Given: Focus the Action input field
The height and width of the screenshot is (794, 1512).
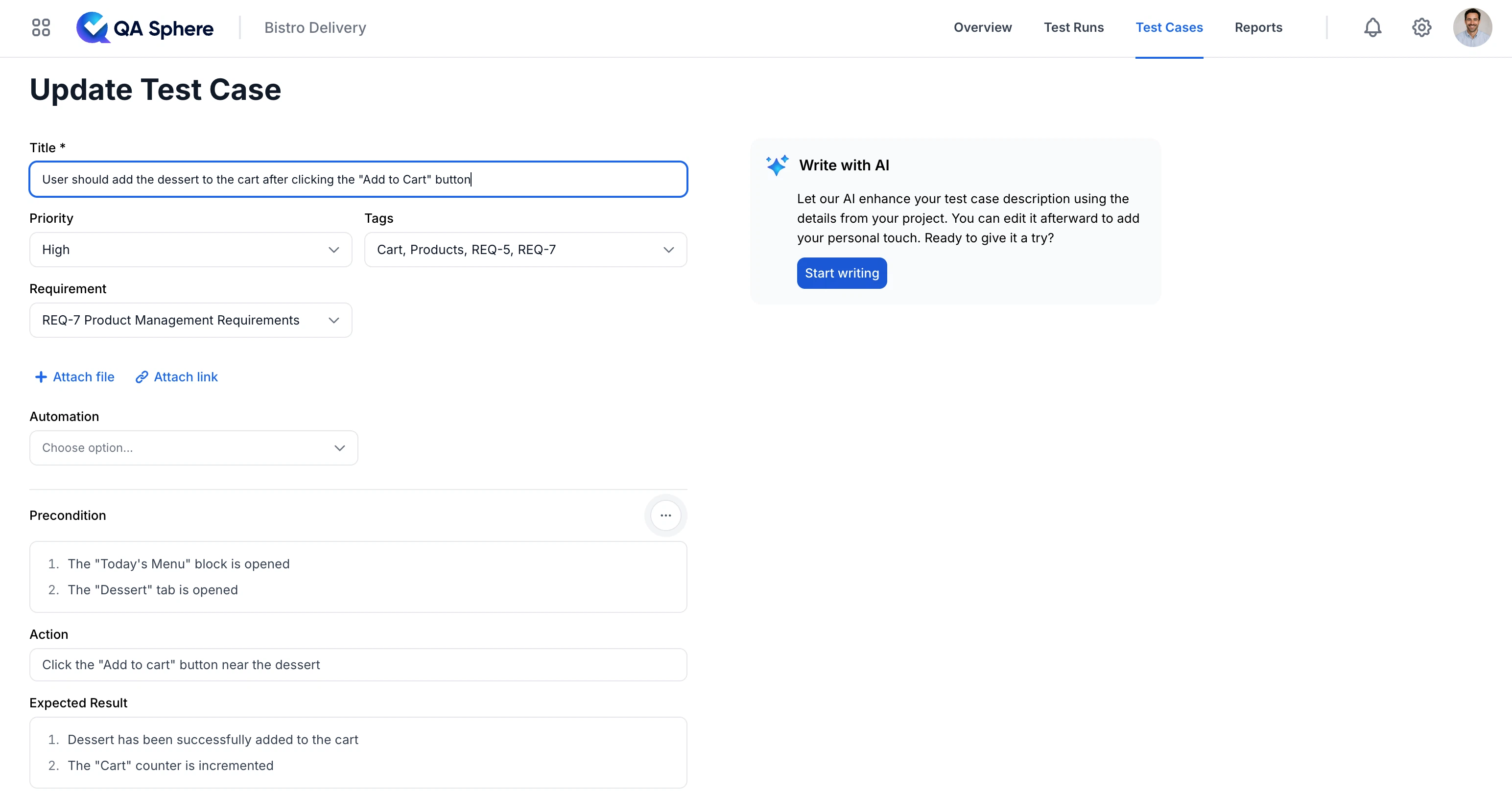Looking at the screenshot, I should pyautogui.click(x=357, y=664).
